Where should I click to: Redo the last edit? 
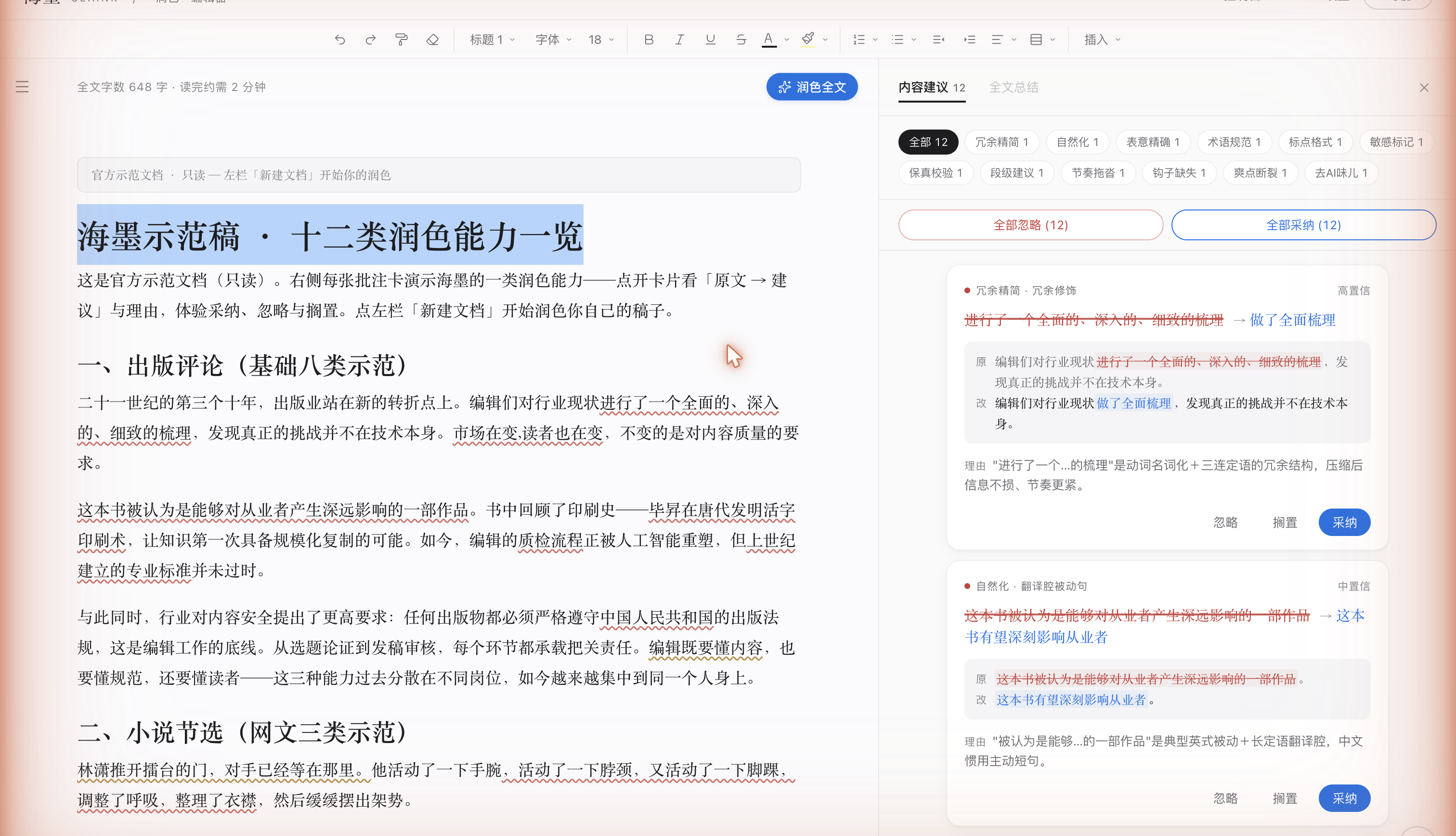[x=371, y=39]
